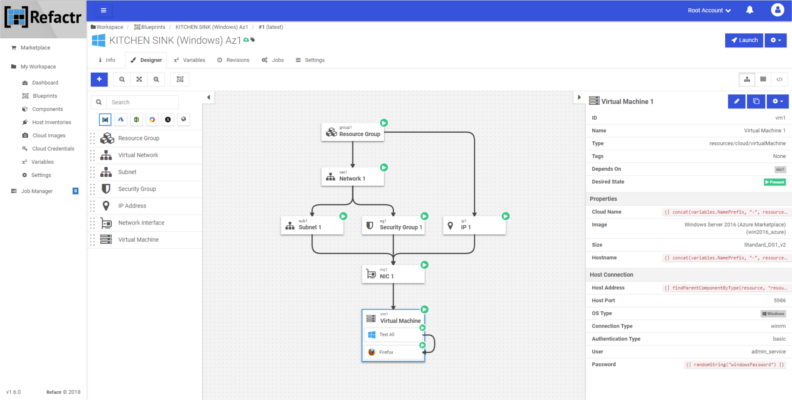Select the Subnet 1 node
Image resolution: width=792 pixels, height=400 pixels.
(x=312, y=225)
